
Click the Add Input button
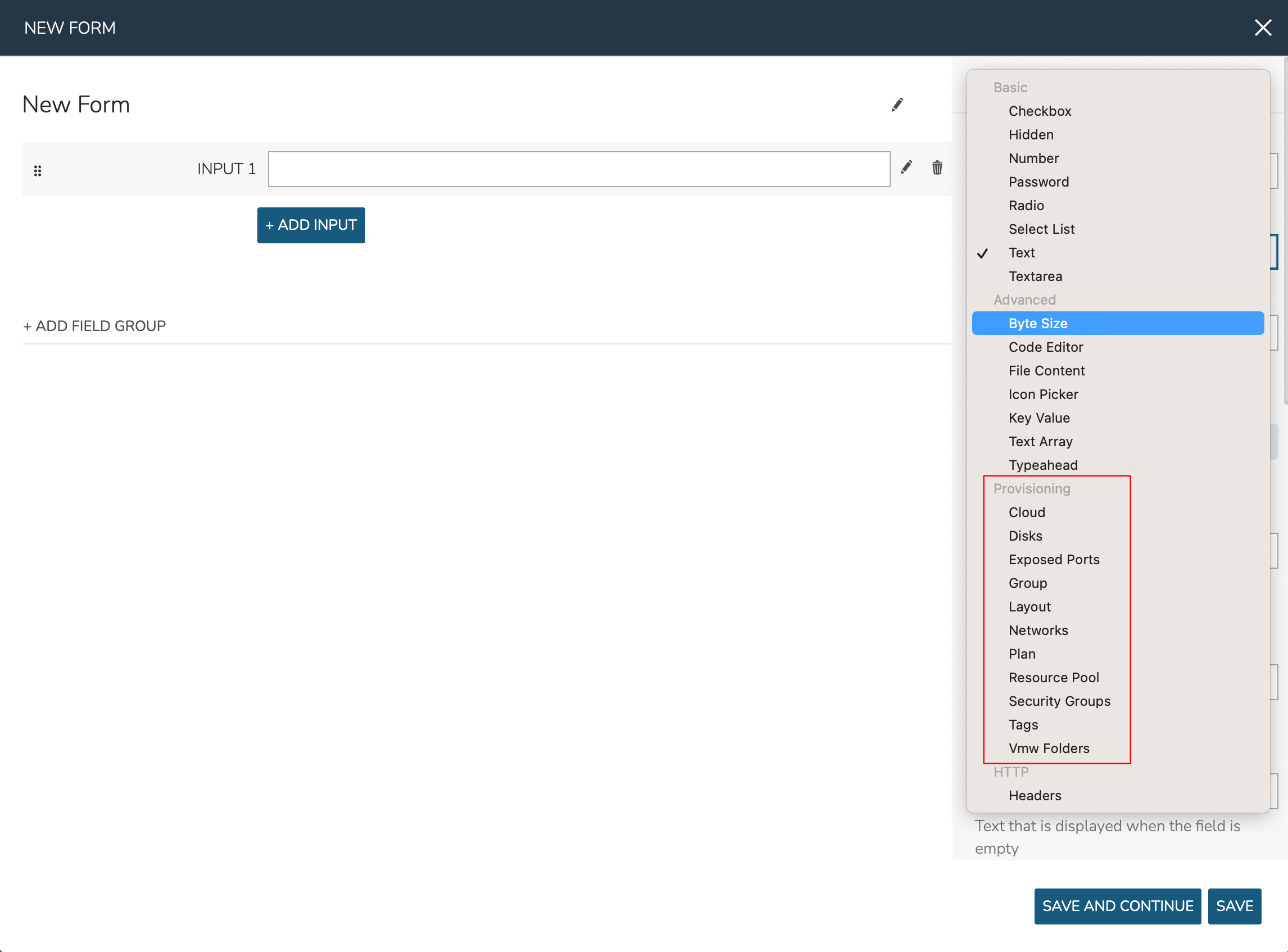coord(312,224)
